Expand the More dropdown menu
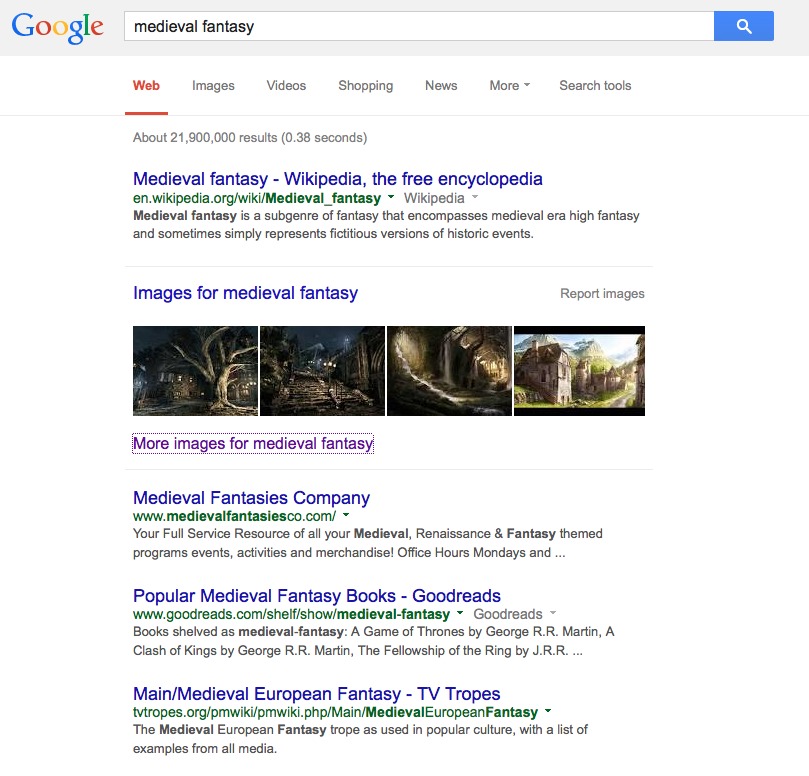Viewport: 809px width, 776px height. (x=509, y=86)
